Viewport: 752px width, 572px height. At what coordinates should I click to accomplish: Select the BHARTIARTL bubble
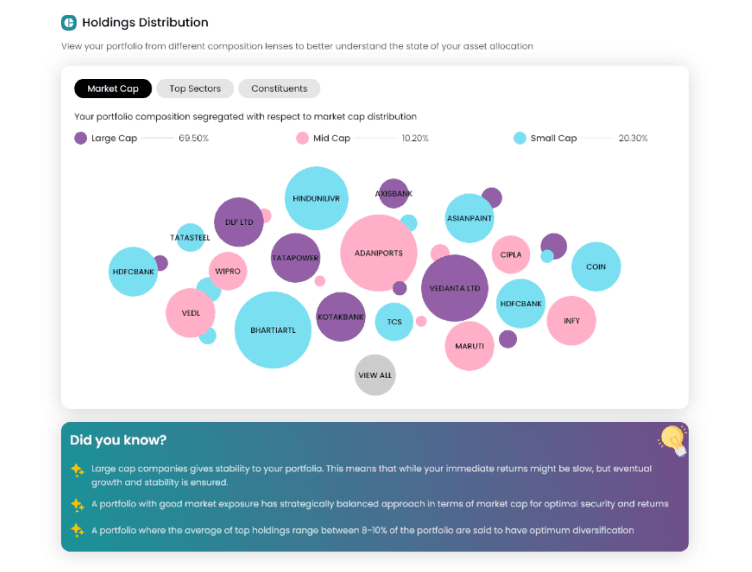pos(273,330)
